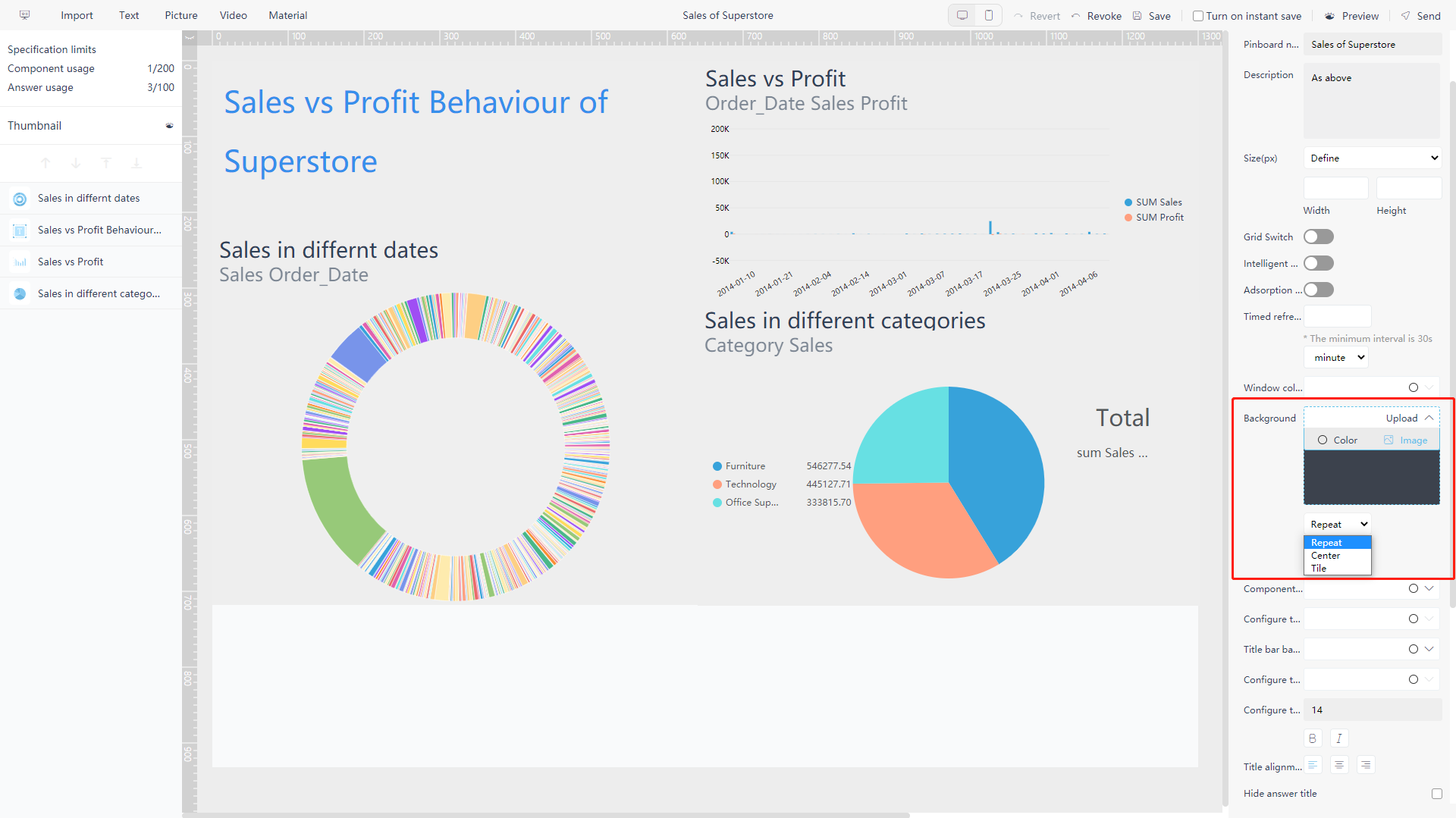The width and height of the screenshot is (1456, 818).
Task: Click the Send paper plane icon
Action: tap(1405, 16)
